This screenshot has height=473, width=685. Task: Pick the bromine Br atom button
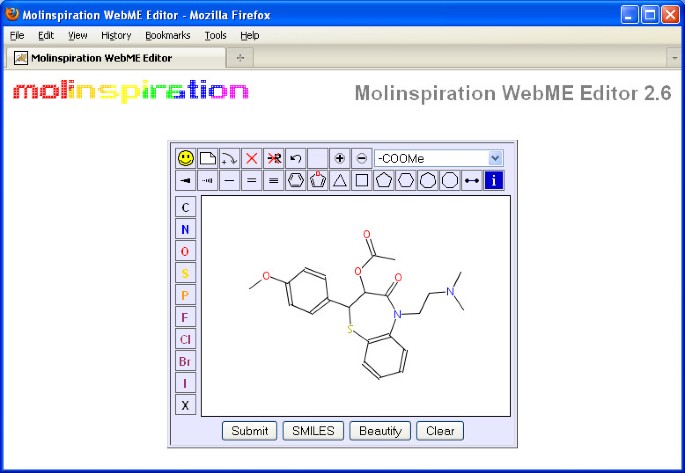185,361
